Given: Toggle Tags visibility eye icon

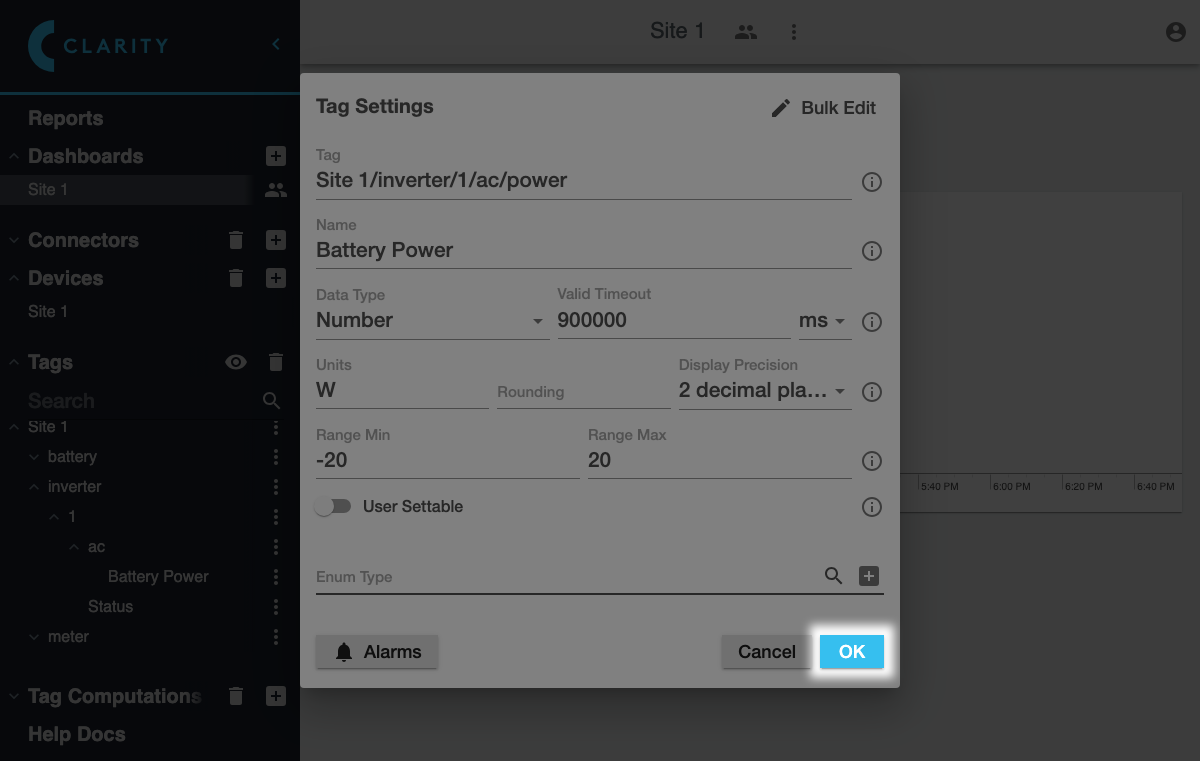Looking at the screenshot, I should (236, 362).
